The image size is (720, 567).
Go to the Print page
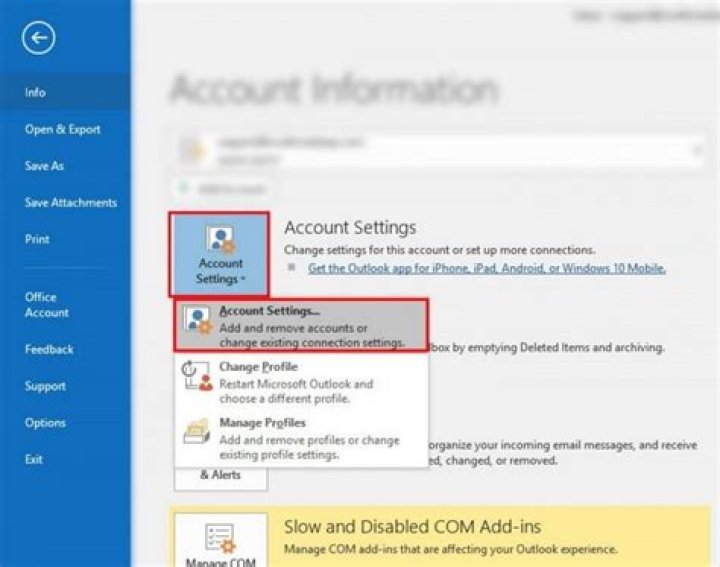[37, 239]
